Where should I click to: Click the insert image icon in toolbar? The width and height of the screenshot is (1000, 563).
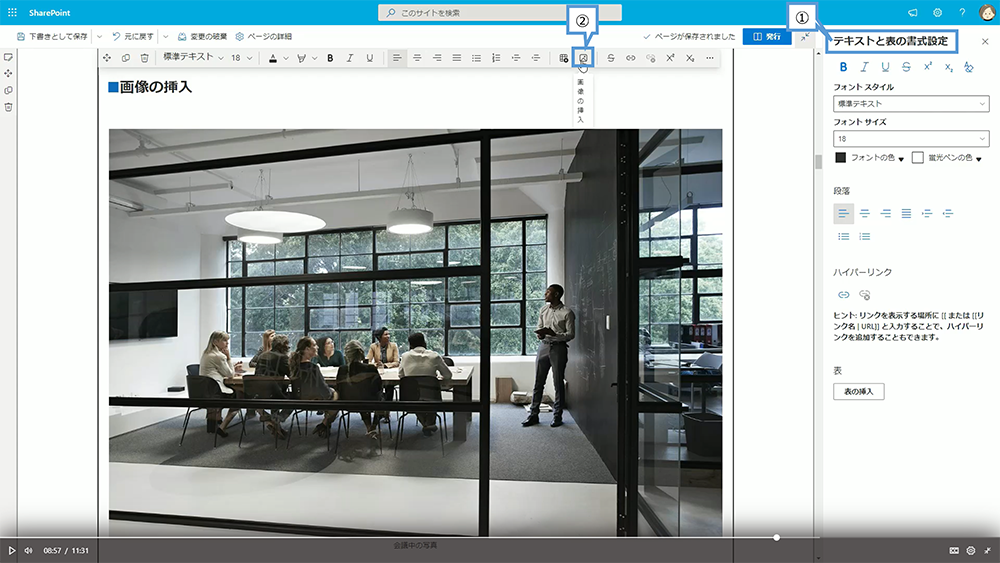click(584, 58)
